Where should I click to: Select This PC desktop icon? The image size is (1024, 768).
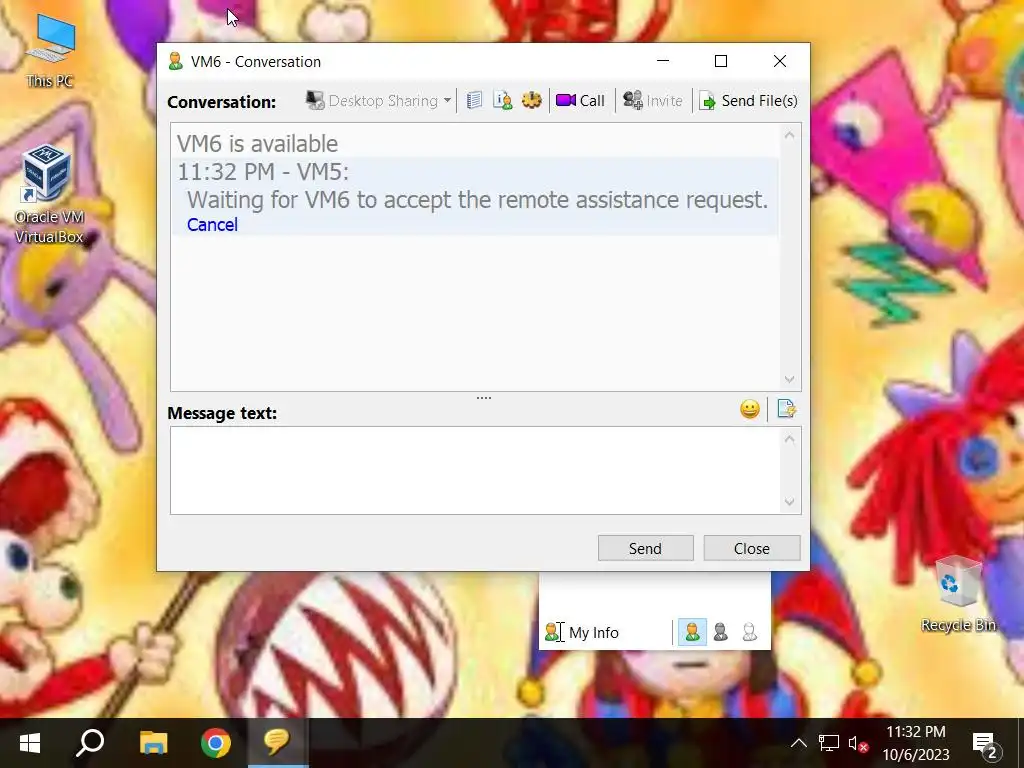click(50, 52)
